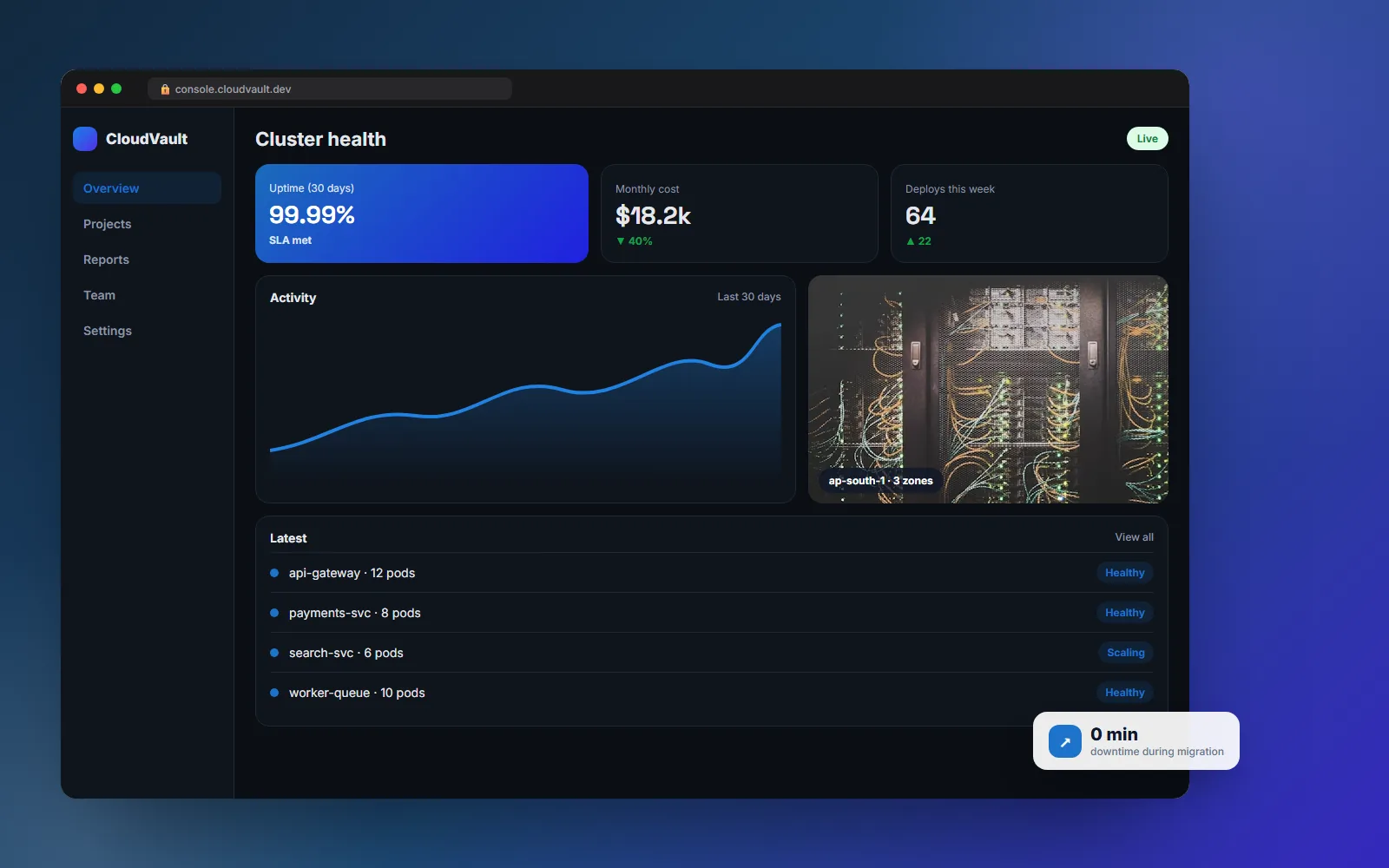This screenshot has height=868, width=1389.
Task: Click the Healthy badge for worker-queue
Action: pos(1125,693)
